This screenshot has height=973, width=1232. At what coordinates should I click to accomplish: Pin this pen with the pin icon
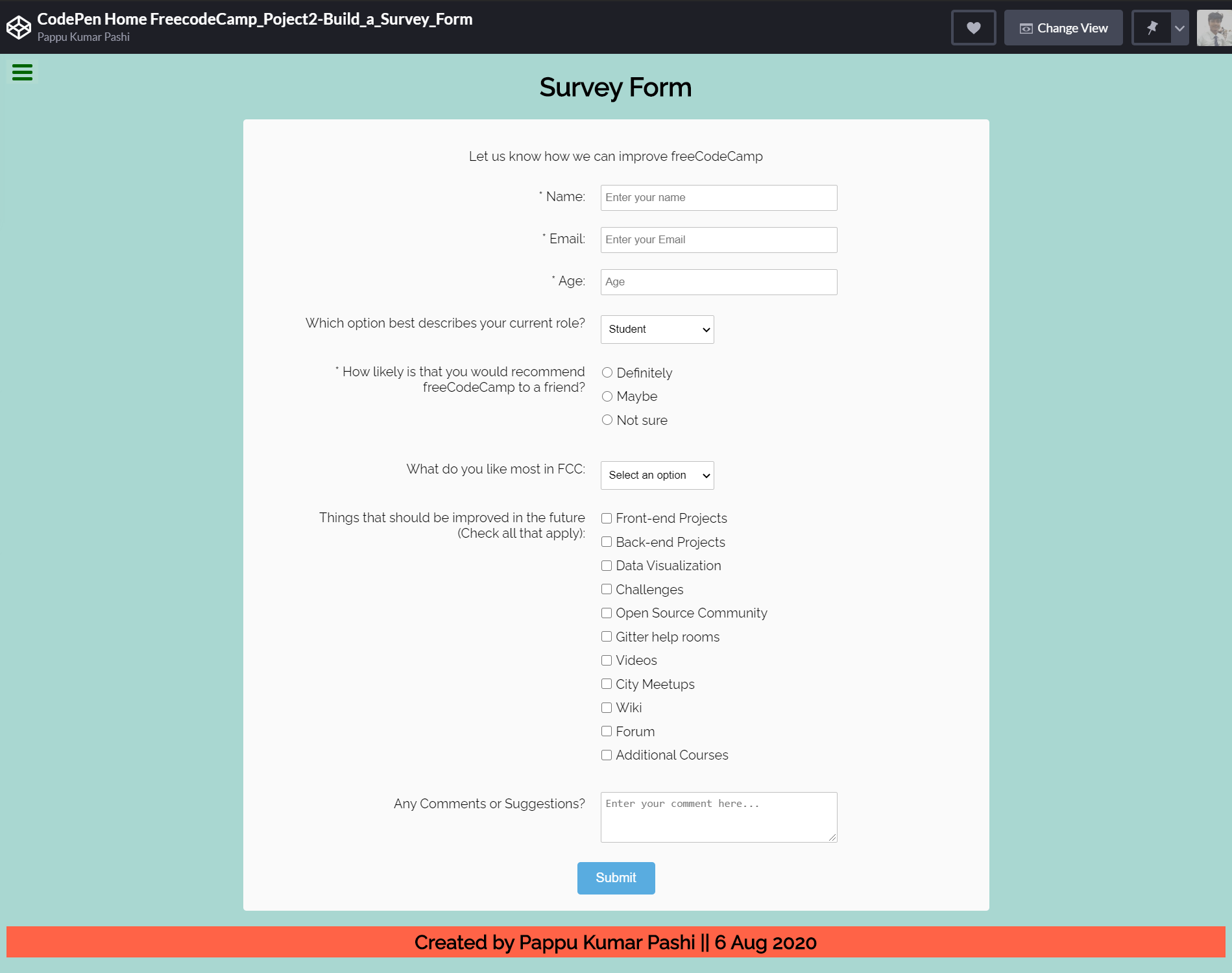point(1152,28)
